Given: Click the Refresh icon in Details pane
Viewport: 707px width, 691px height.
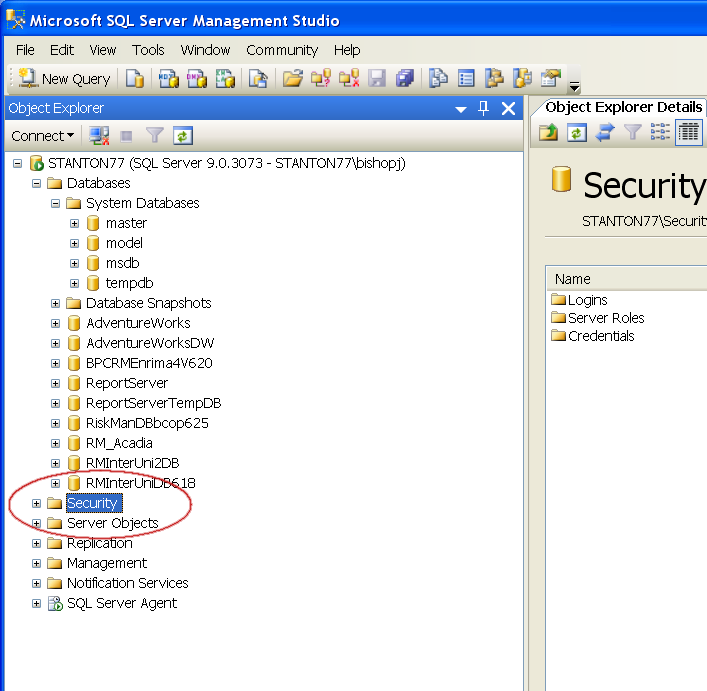Looking at the screenshot, I should click(x=577, y=133).
